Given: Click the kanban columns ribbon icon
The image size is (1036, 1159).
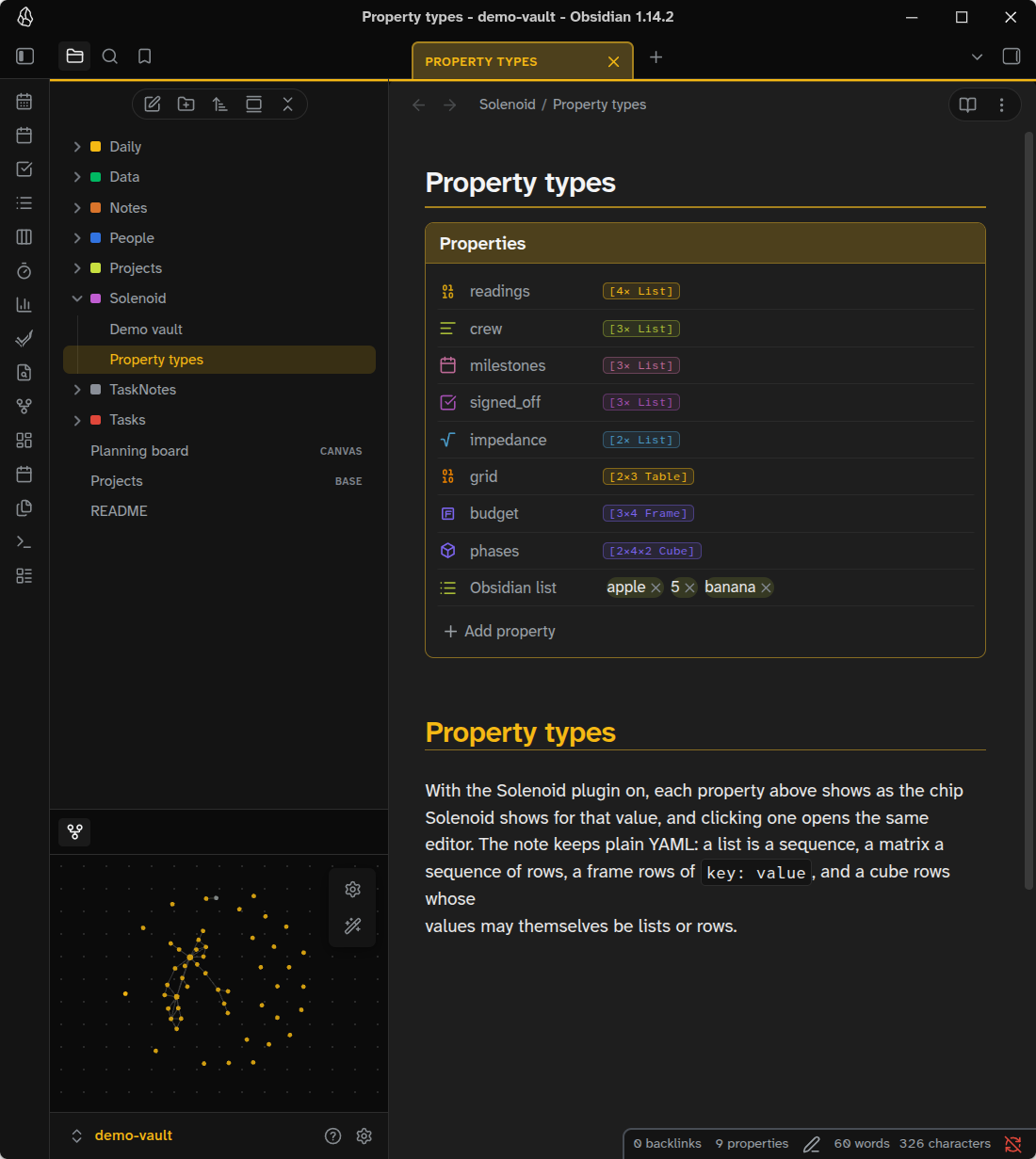Looking at the screenshot, I should coord(24,237).
